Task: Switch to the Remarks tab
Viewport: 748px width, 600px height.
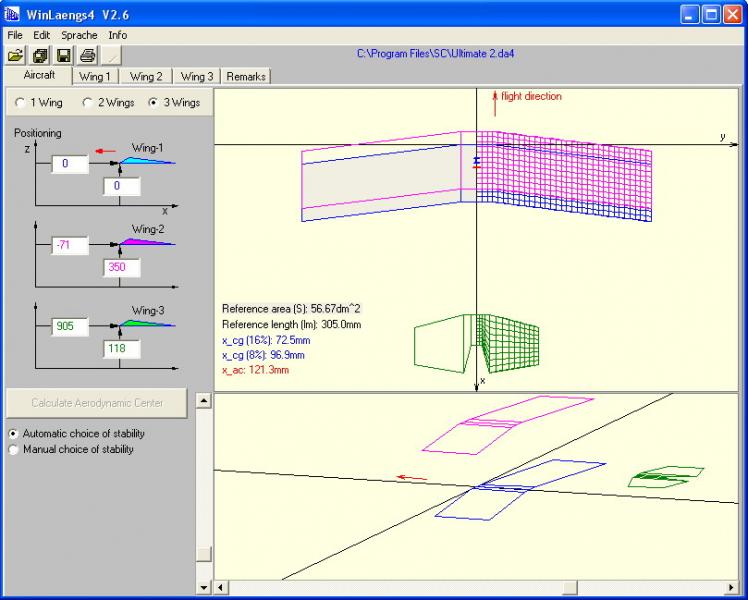Action: pos(246,77)
